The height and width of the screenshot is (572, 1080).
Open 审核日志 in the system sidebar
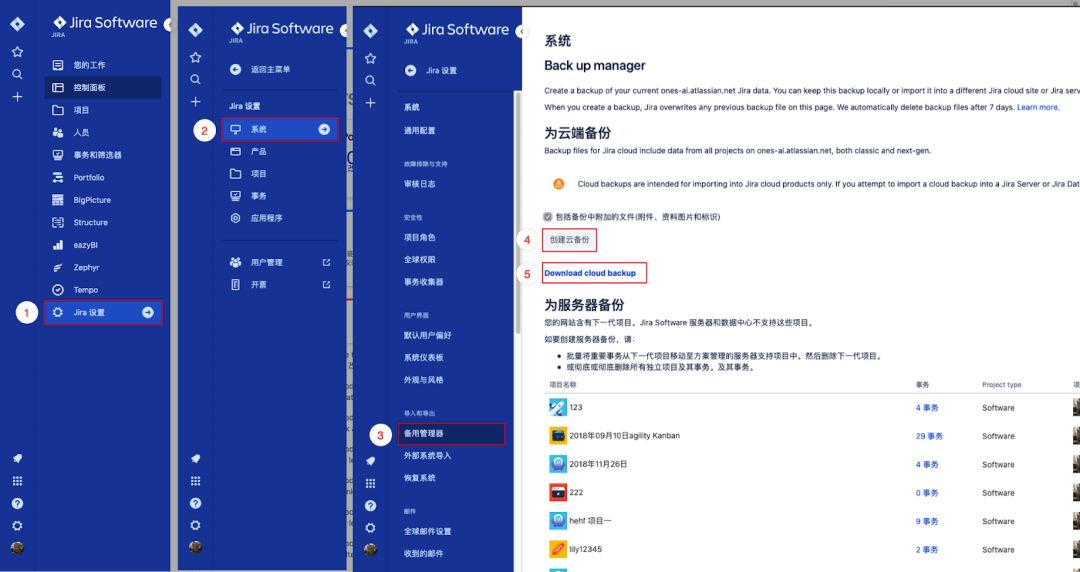tap(419, 184)
